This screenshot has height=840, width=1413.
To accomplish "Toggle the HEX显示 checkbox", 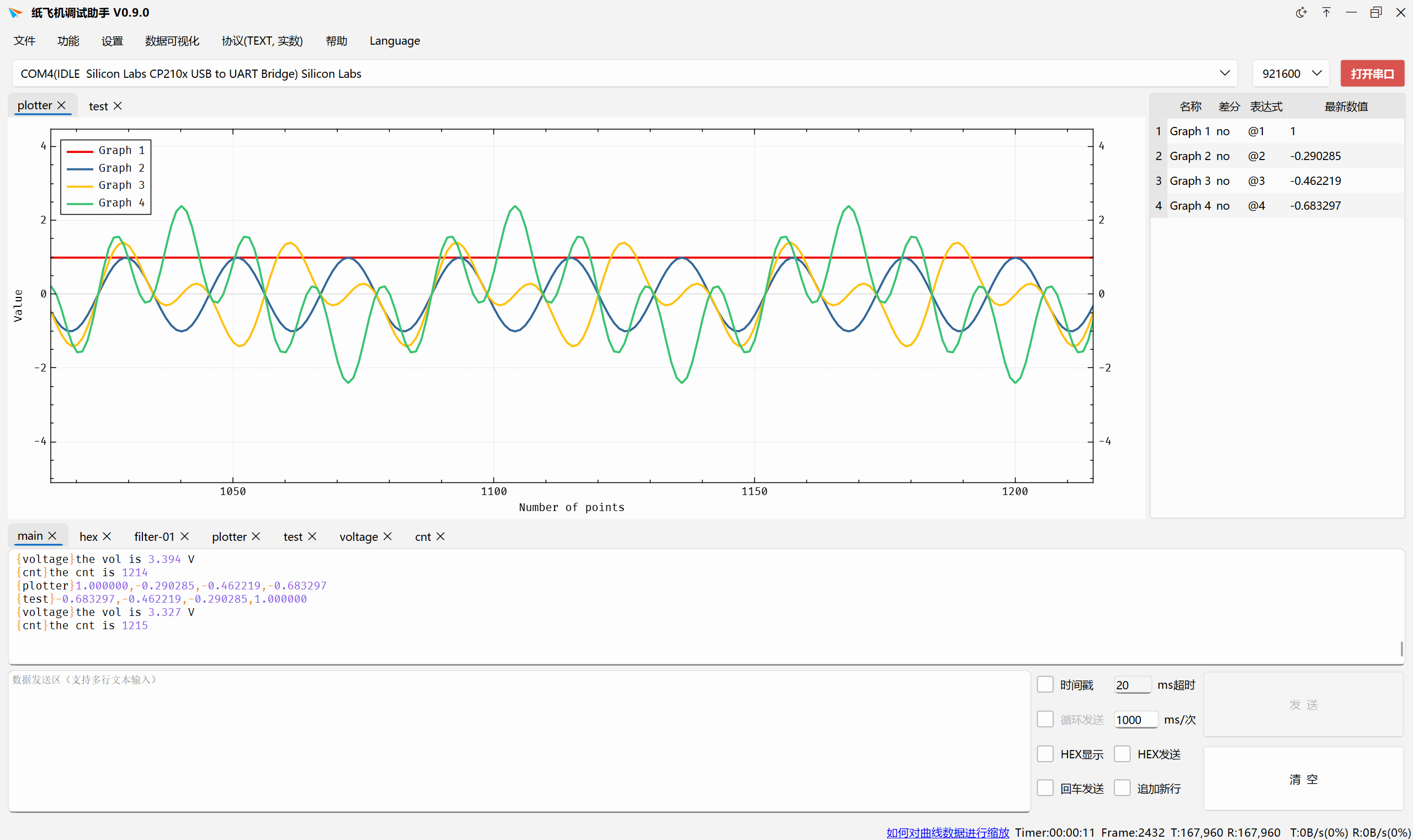I will coord(1045,753).
